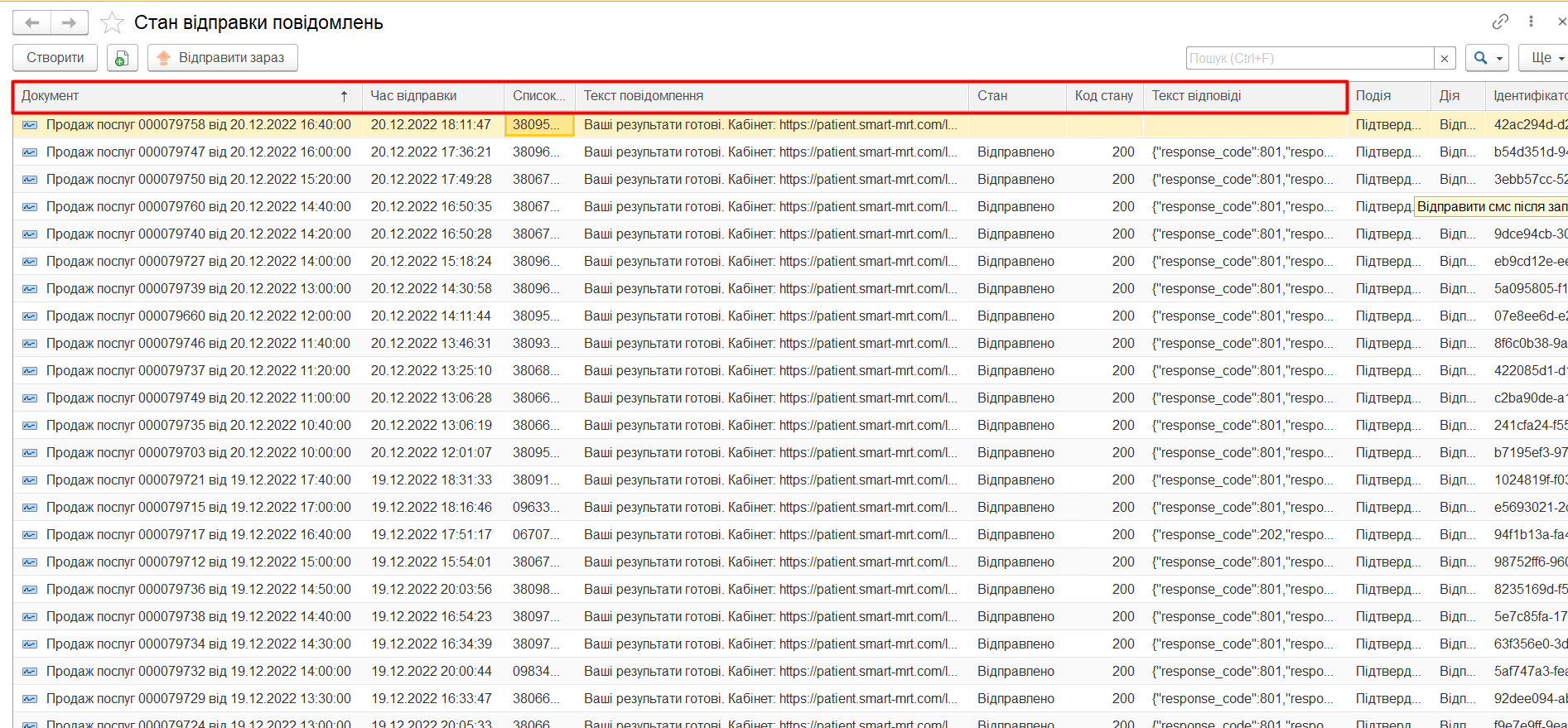The image size is (1568, 728).
Task: Focus the Пошук (Ctrl+F) search field
Action: (1310, 58)
